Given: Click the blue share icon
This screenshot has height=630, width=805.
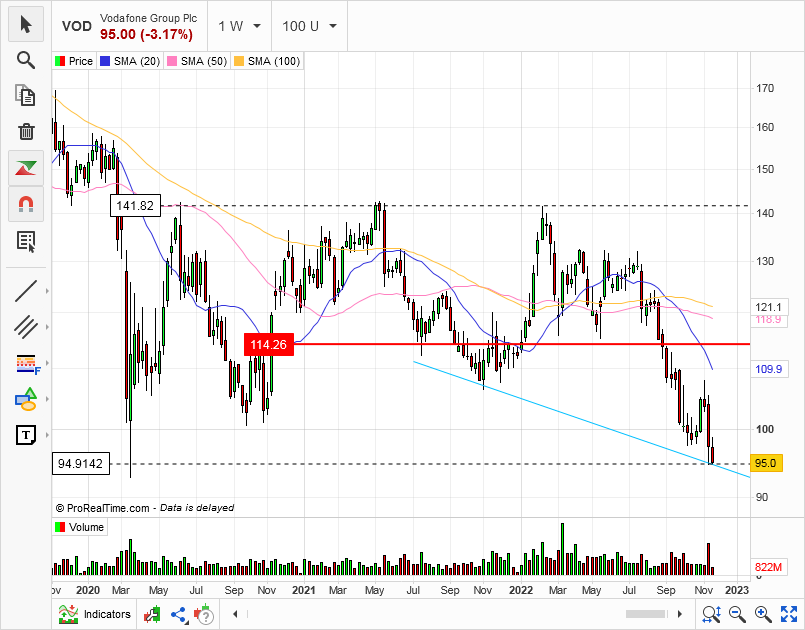Looking at the screenshot, I should coord(179,614).
